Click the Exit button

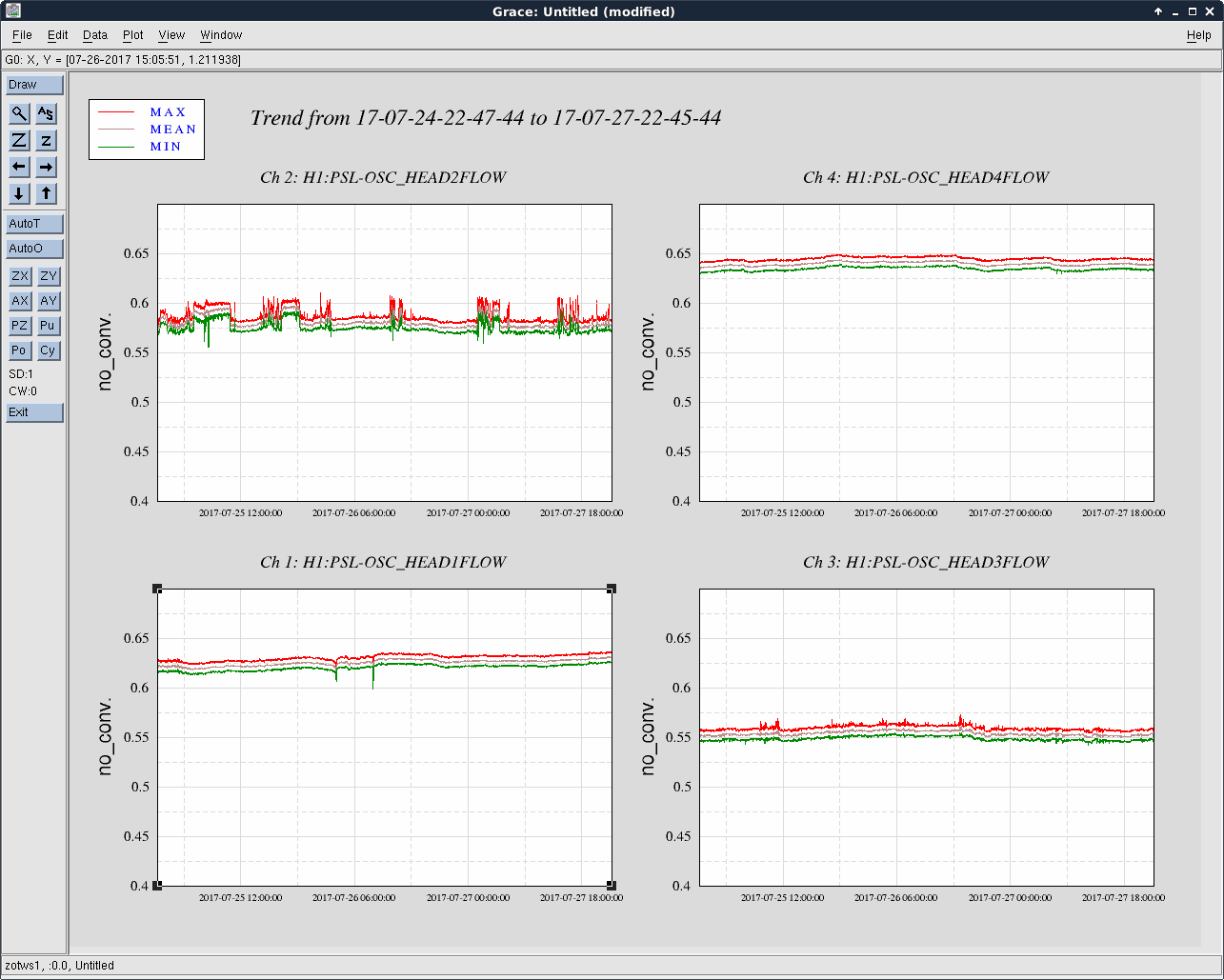[x=35, y=412]
